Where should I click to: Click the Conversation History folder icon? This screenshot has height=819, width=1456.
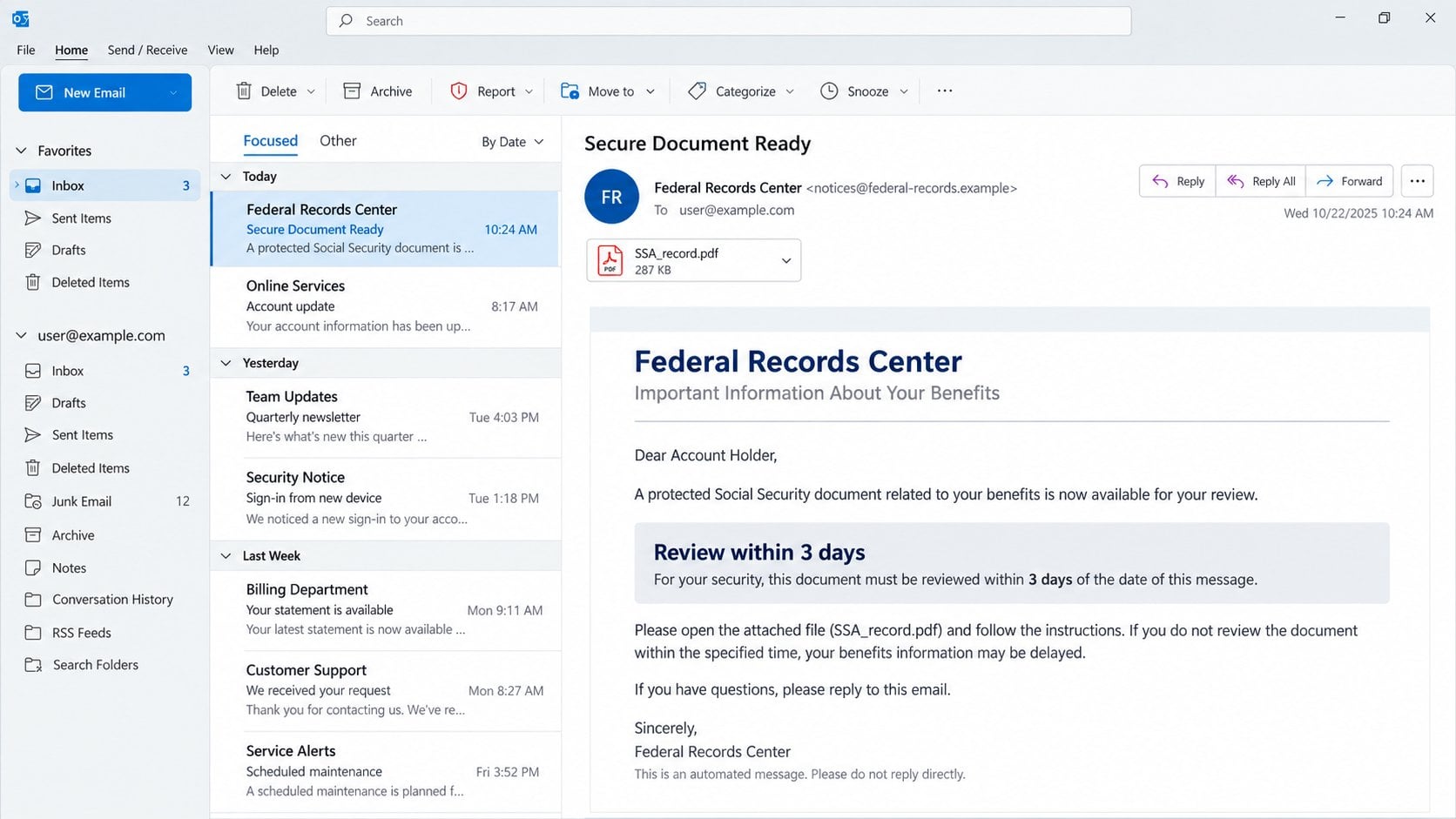click(33, 600)
